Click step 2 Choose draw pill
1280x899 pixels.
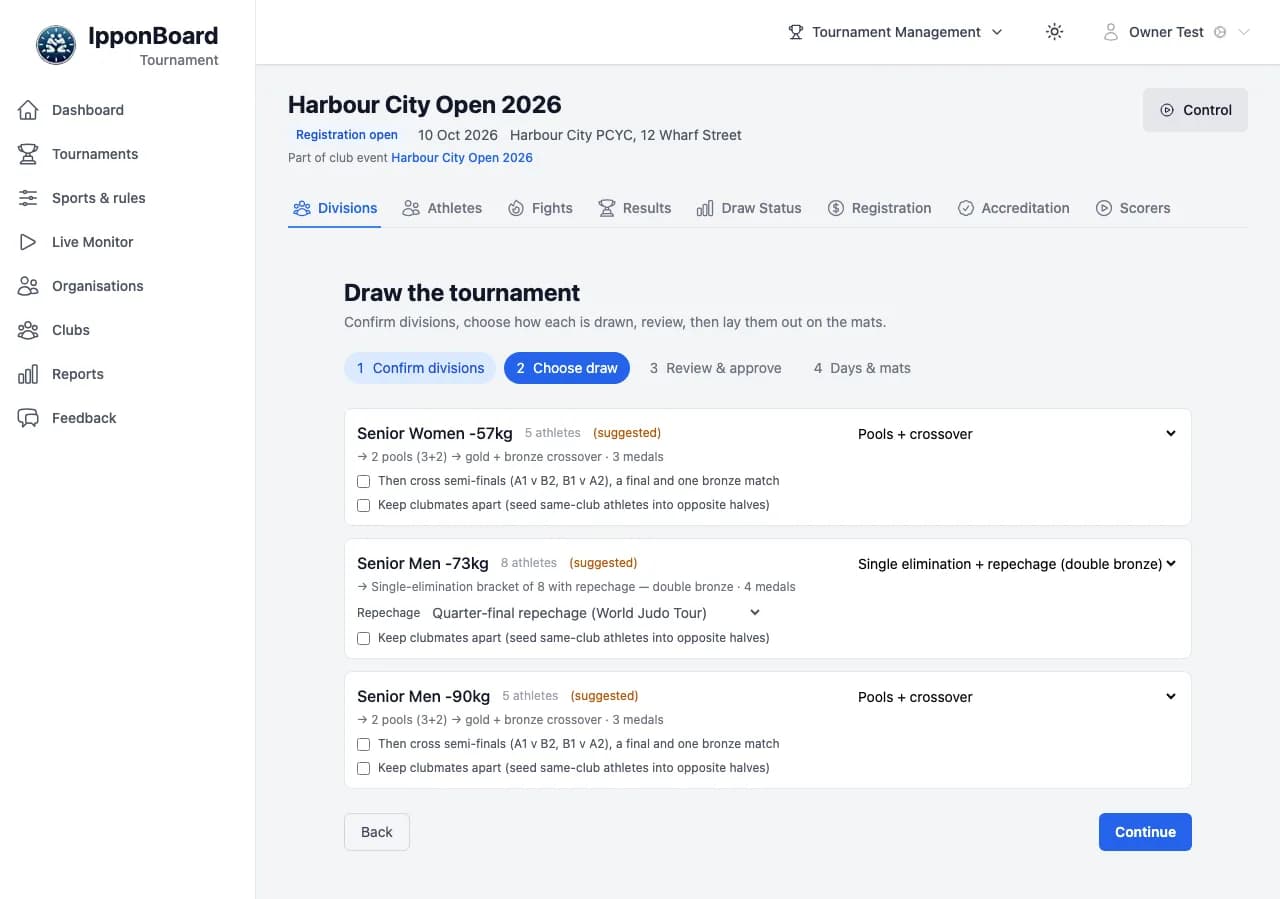click(x=567, y=368)
